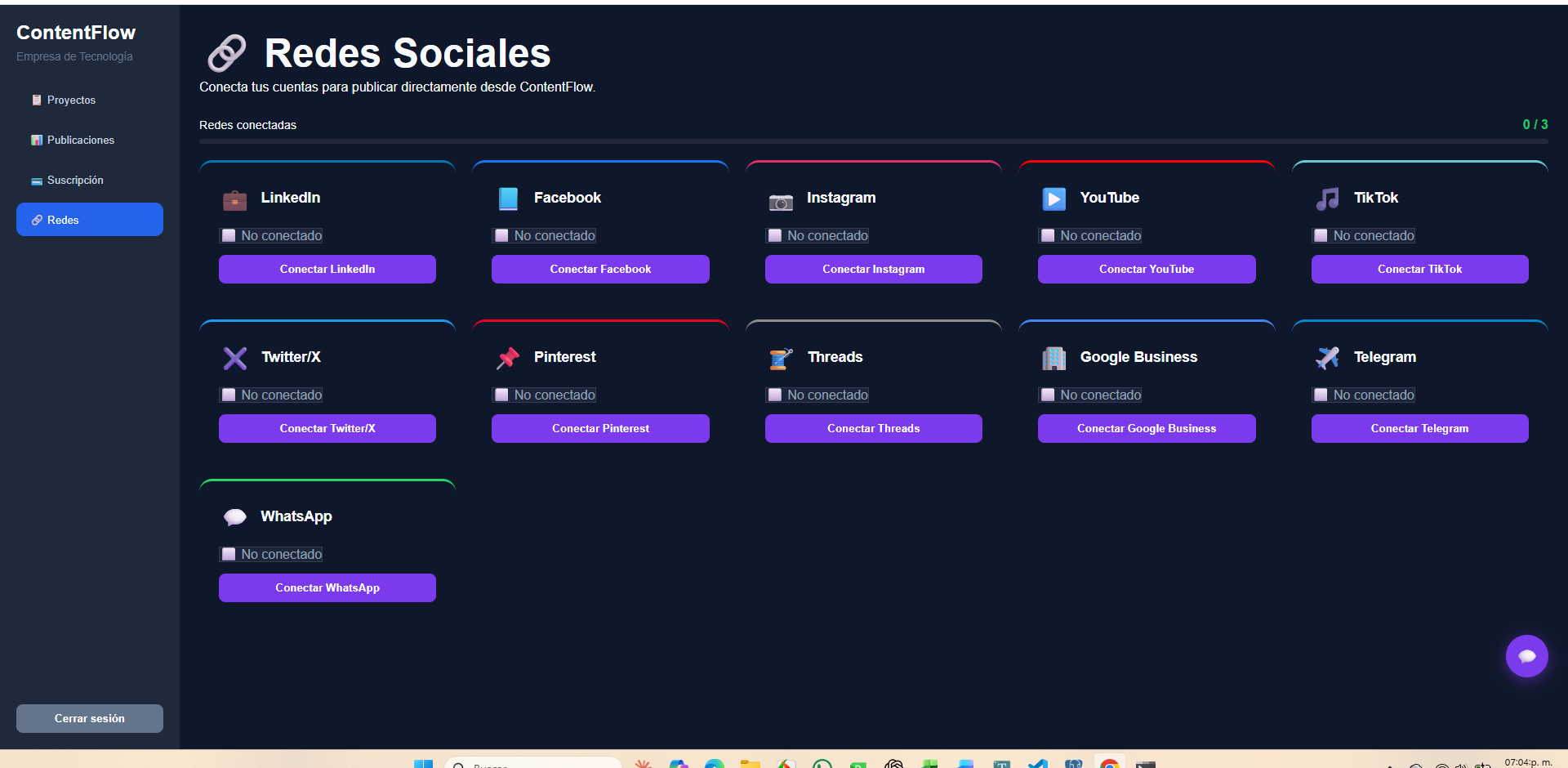Image resolution: width=1568 pixels, height=768 pixels.
Task: Click the WhatsApp speech bubble icon
Action: 235,517
